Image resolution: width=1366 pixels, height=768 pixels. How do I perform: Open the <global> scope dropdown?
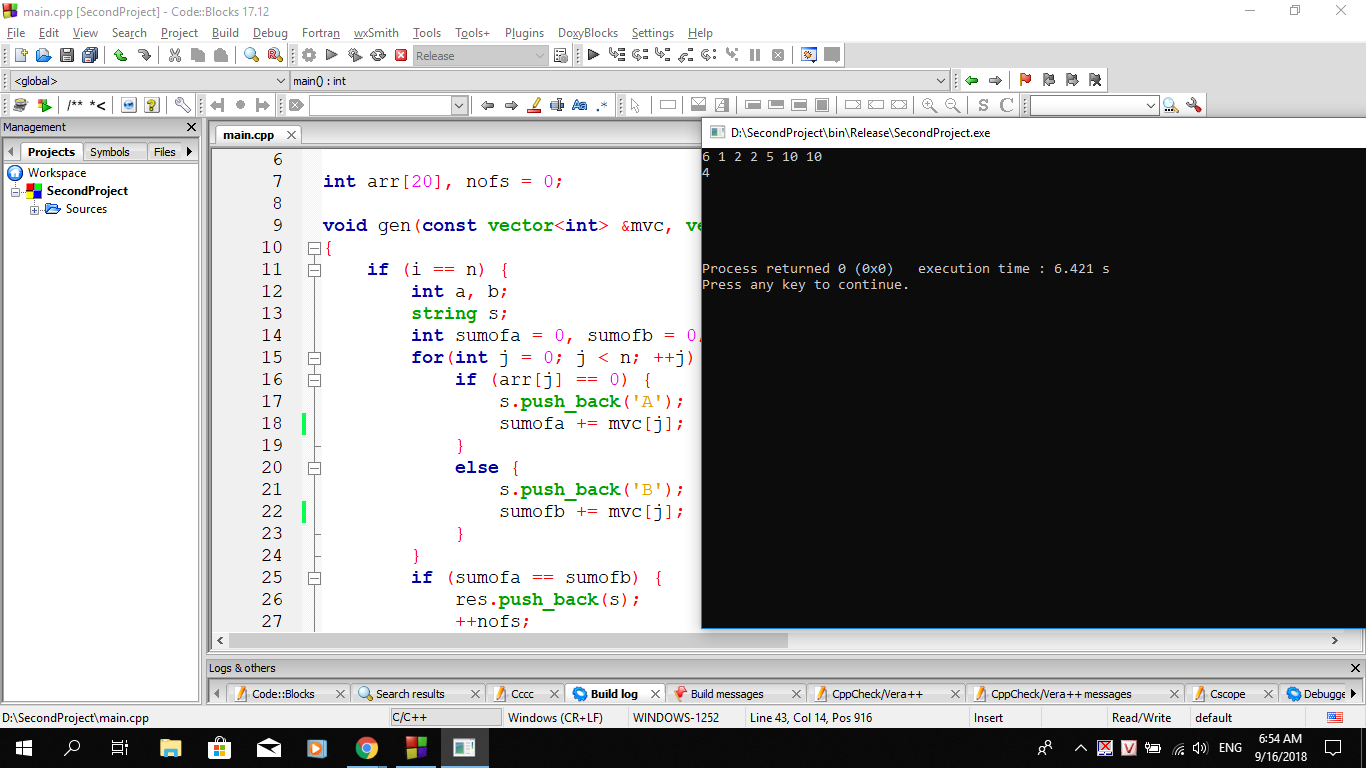pyautogui.click(x=280, y=81)
